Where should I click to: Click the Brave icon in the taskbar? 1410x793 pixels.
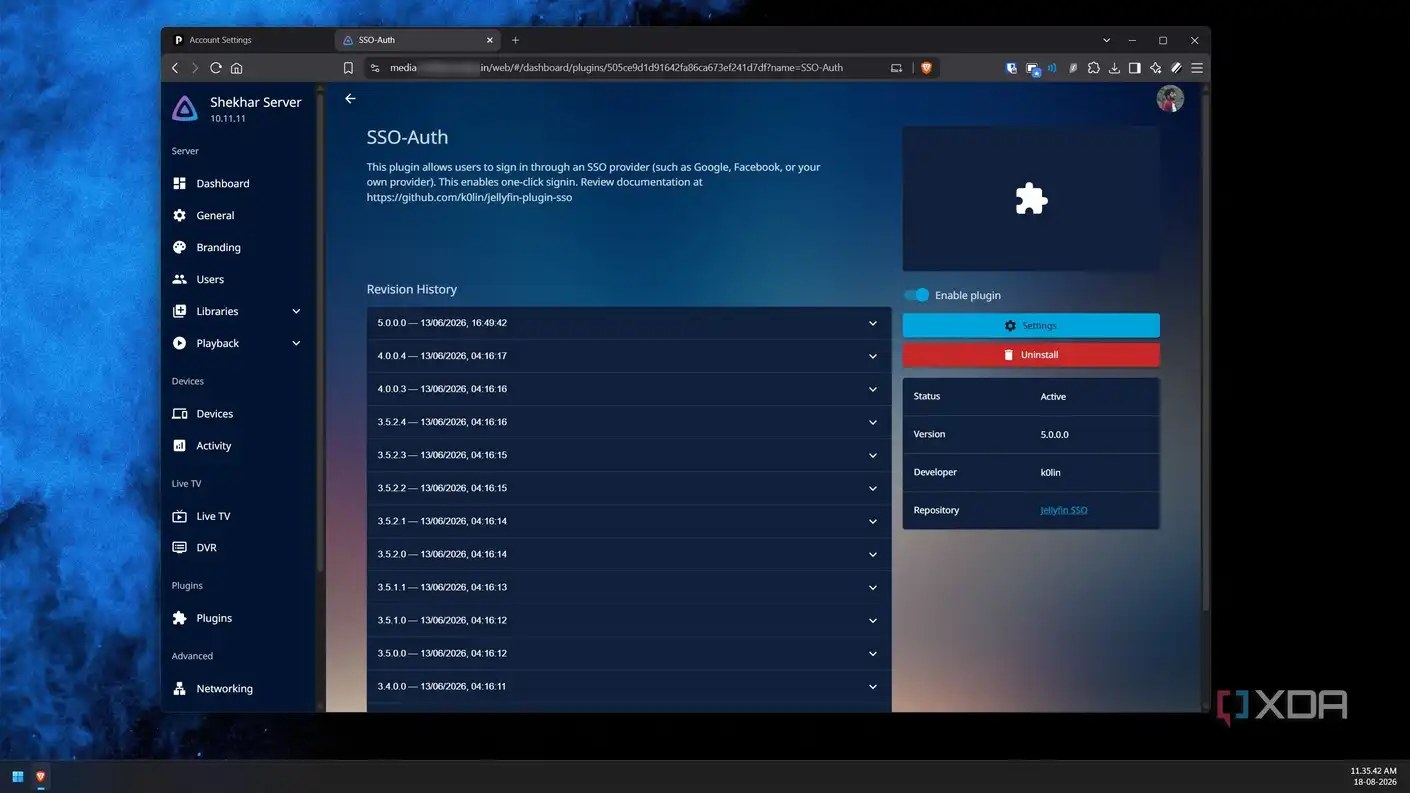coord(41,776)
